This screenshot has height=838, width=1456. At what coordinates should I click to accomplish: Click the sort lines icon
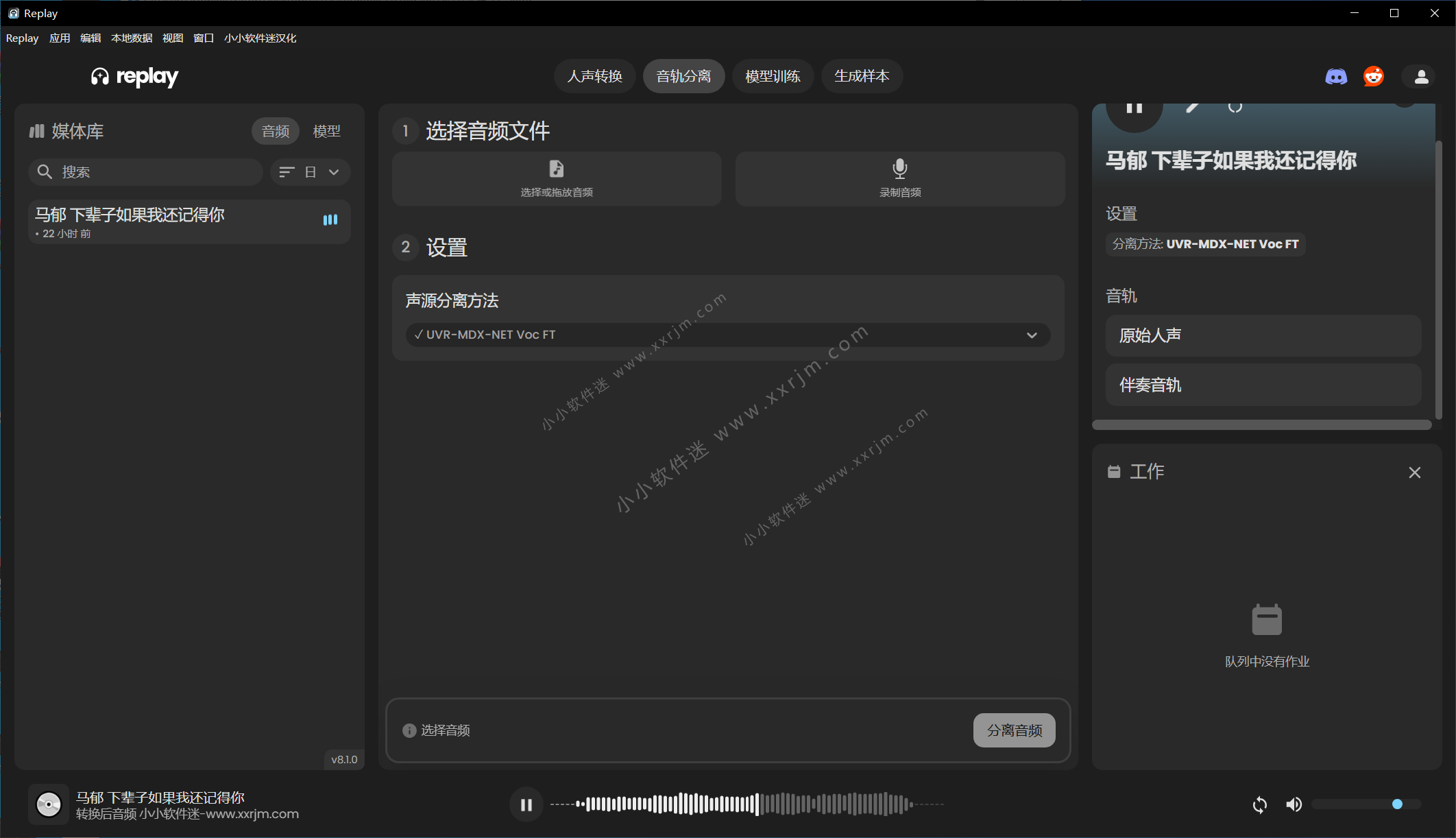pos(287,171)
